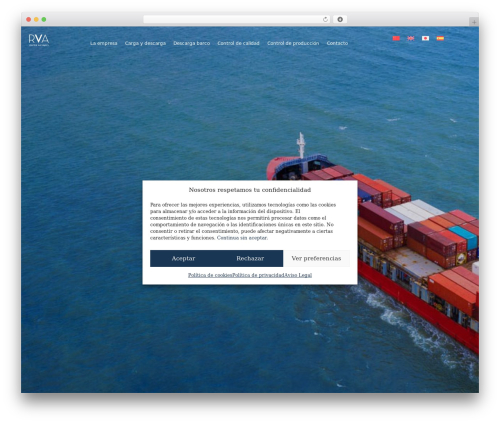Open the Política de cookies link
The height and width of the screenshot is (423, 500).
(x=210, y=275)
